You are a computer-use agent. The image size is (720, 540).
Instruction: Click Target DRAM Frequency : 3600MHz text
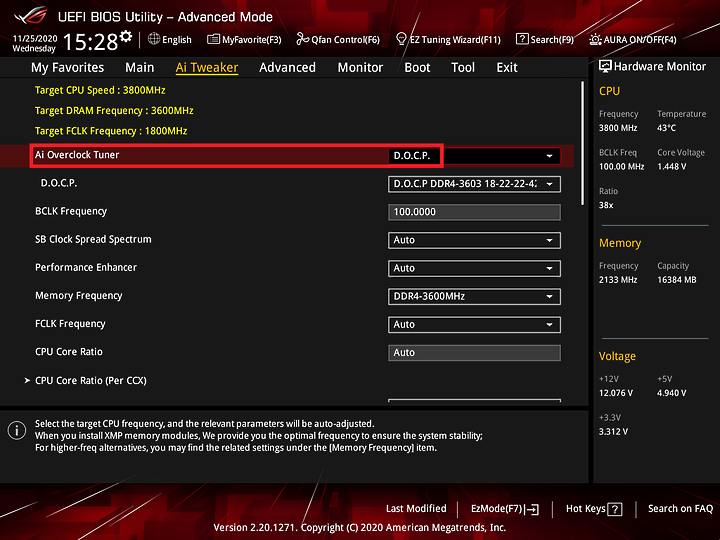point(114,111)
